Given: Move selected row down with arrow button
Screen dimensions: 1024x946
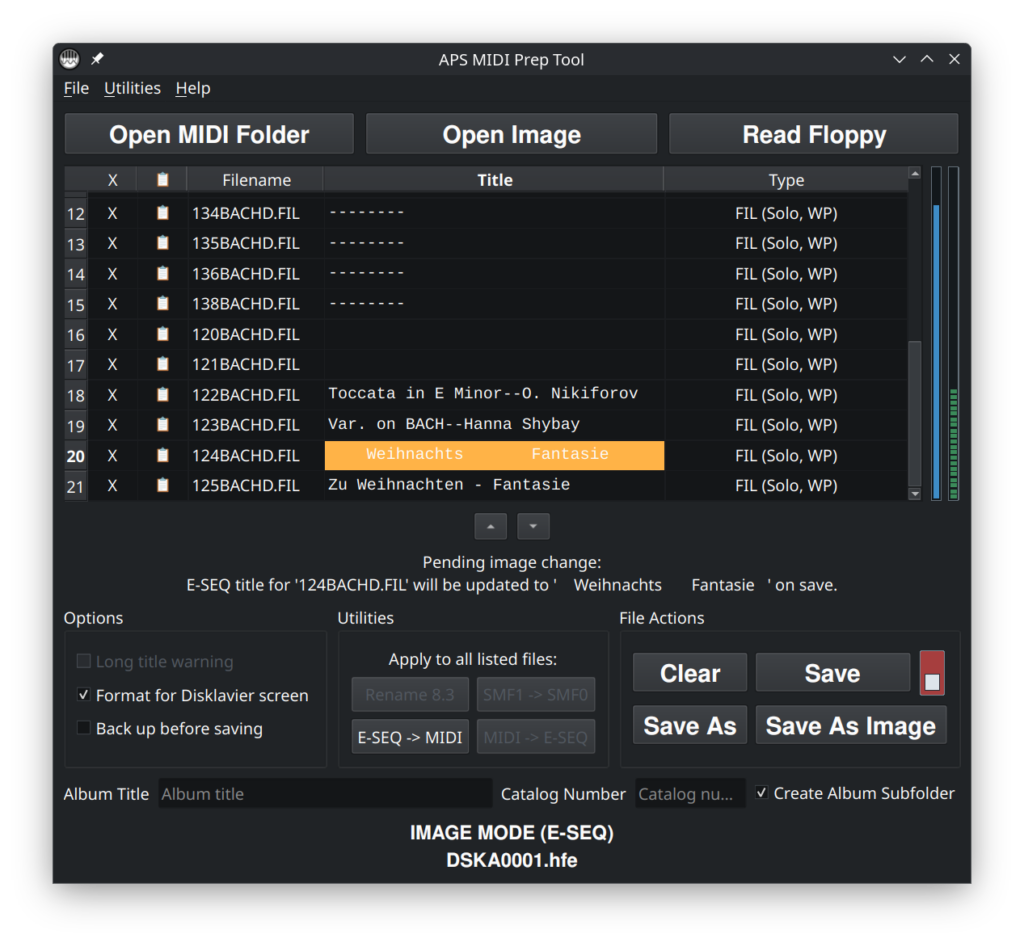Looking at the screenshot, I should [533, 526].
